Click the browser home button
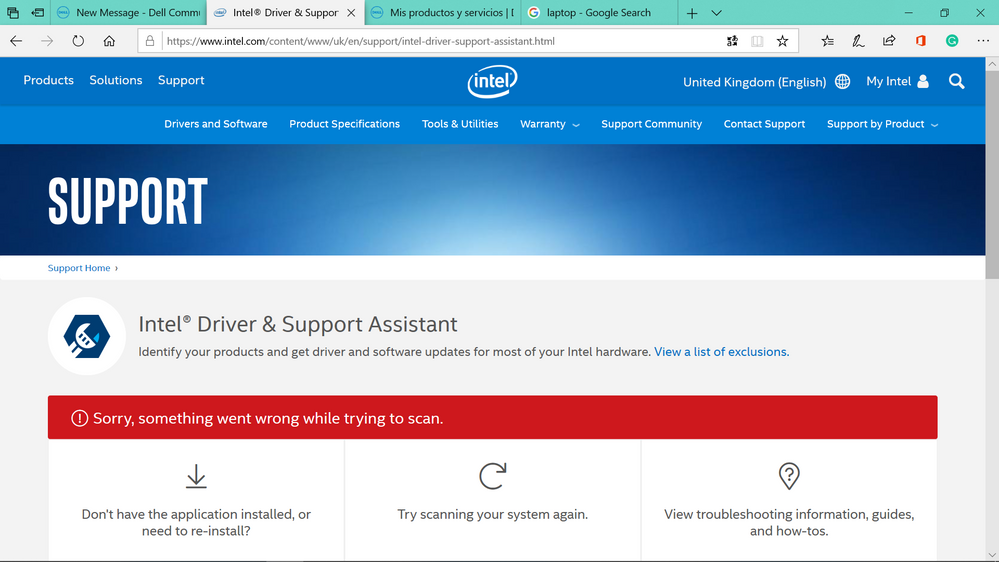The width and height of the screenshot is (999, 562). [109, 41]
